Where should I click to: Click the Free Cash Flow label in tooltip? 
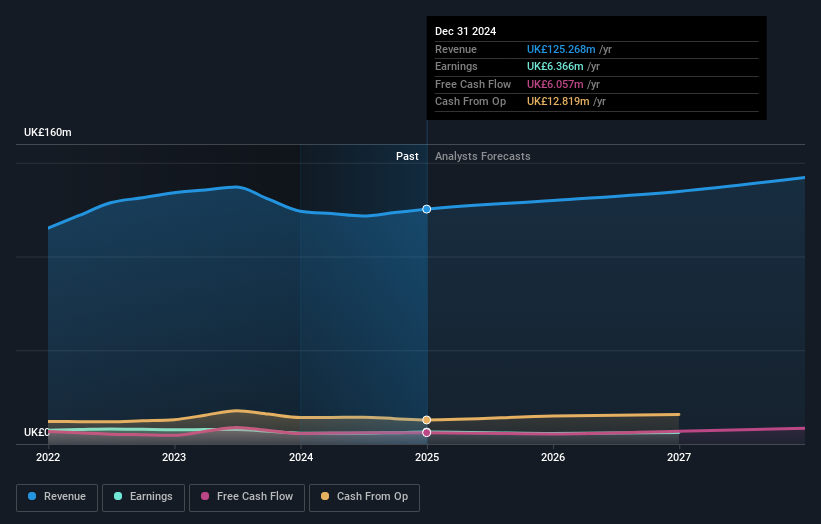pyautogui.click(x=473, y=84)
